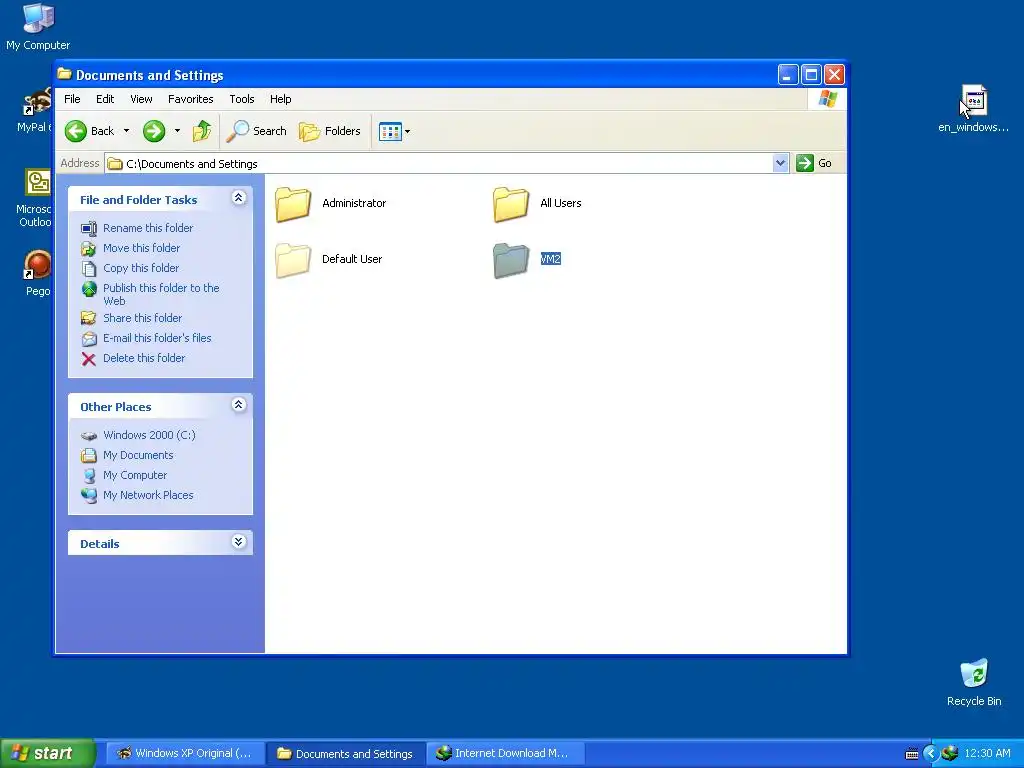Expand the Details panel
This screenshot has height=768, width=1024.
tap(238, 542)
